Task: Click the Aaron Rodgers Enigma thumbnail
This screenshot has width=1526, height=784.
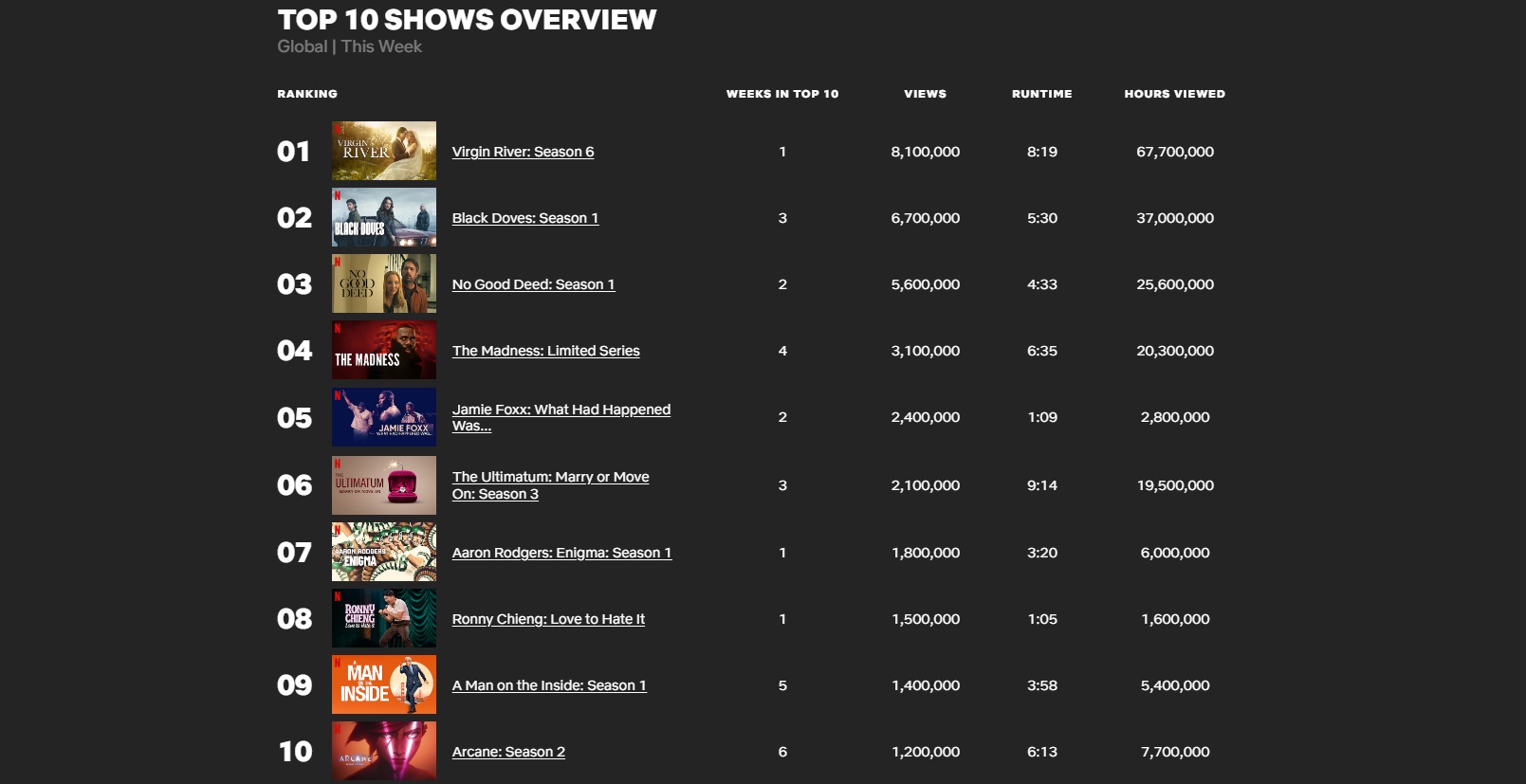Action: (x=384, y=552)
